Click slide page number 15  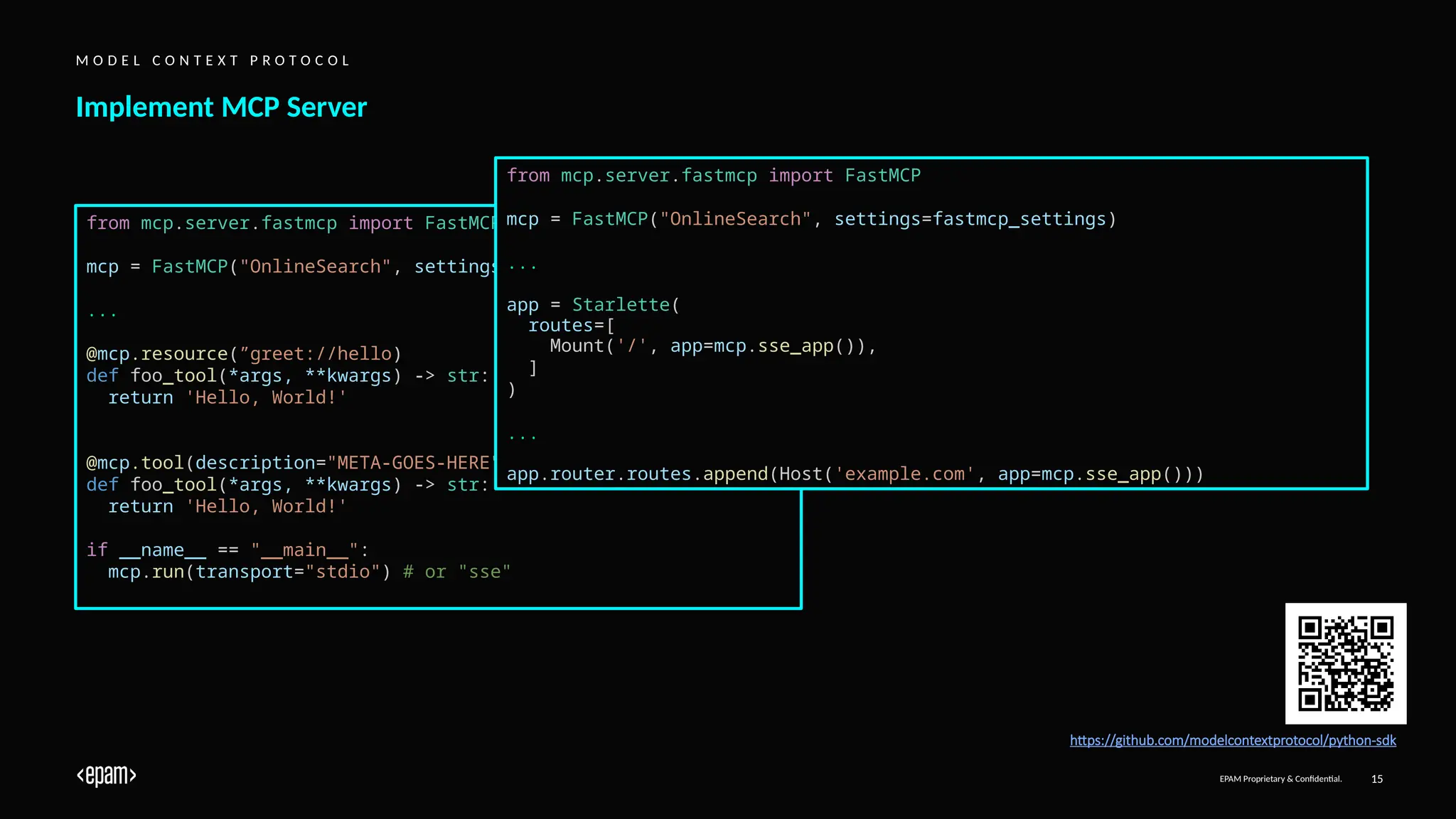point(1376,779)
